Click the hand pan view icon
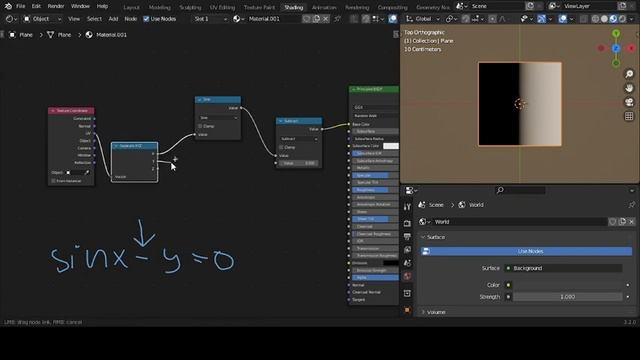 [x=629, y=88]
